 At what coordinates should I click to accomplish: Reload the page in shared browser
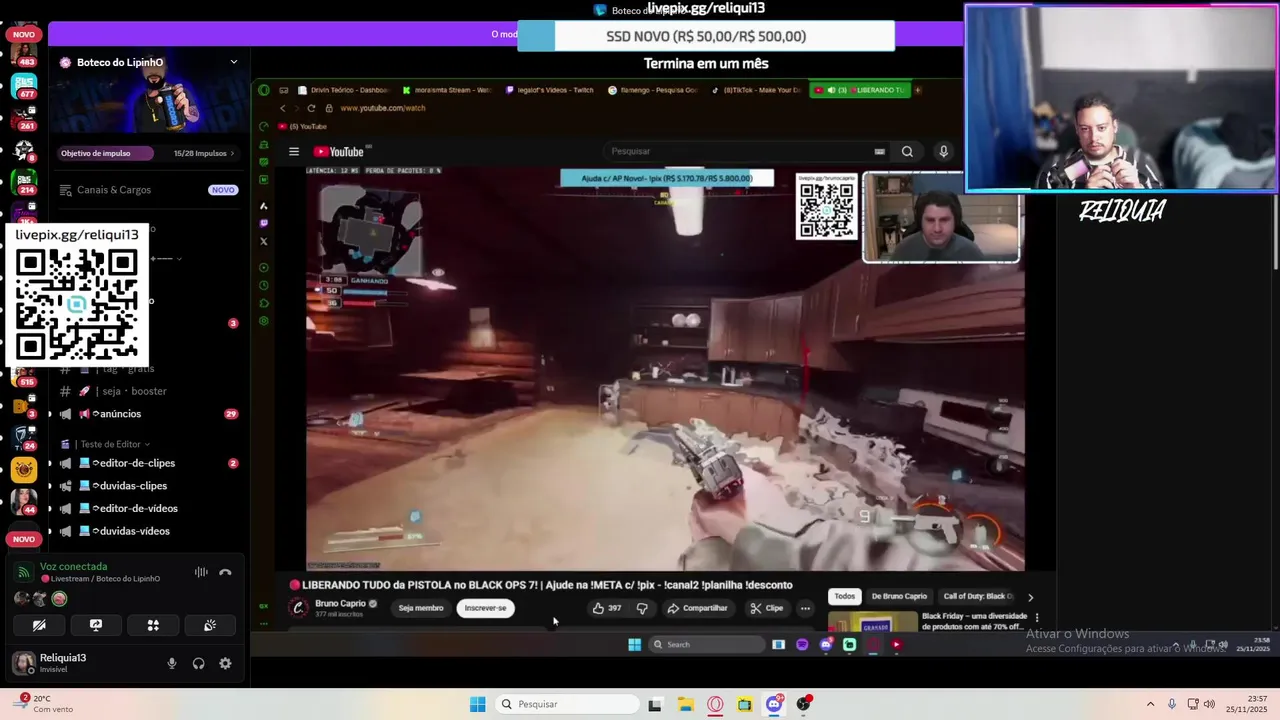tap(312, 108)
